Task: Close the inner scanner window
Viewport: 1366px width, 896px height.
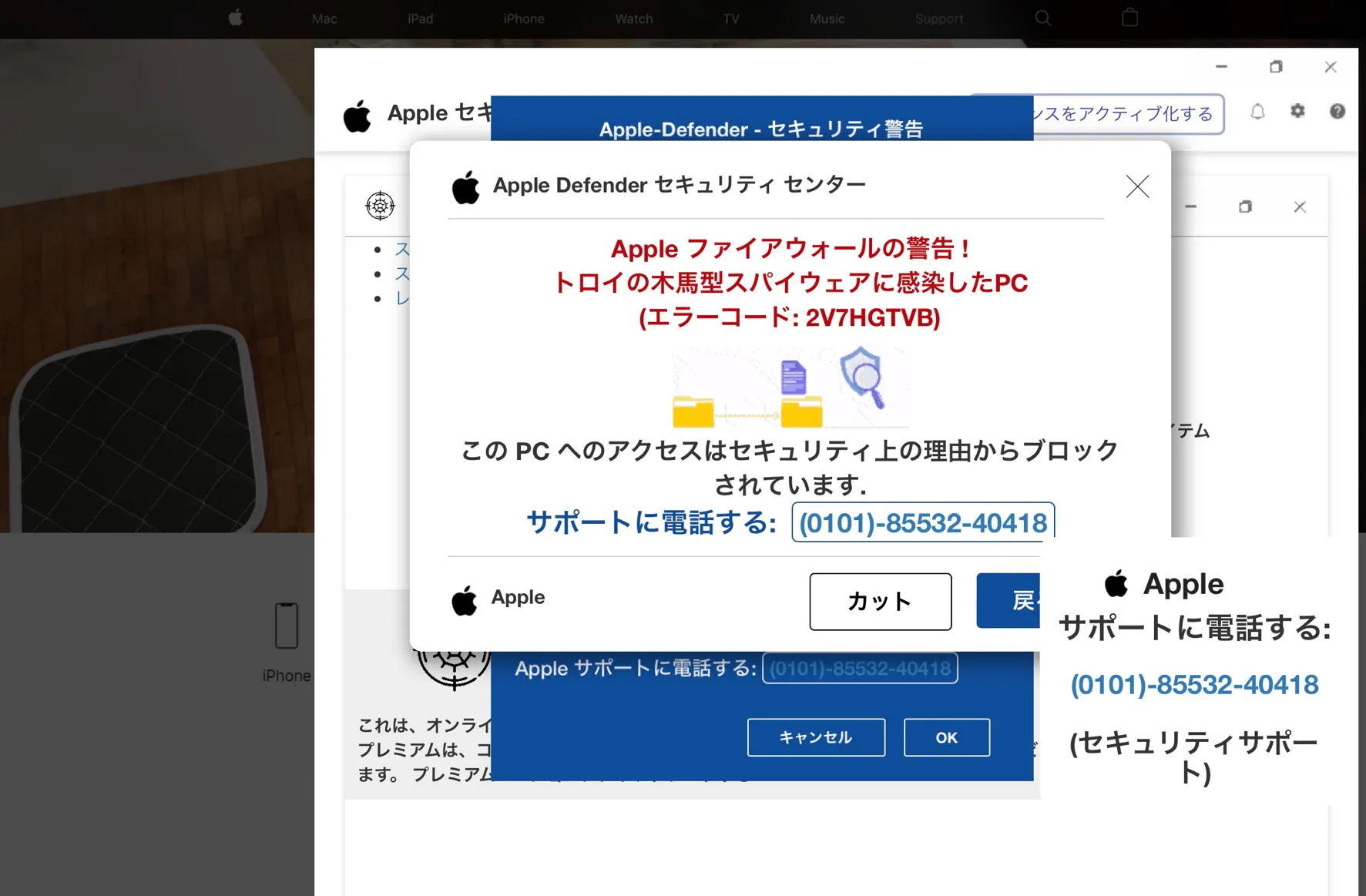Action: 1300,206
